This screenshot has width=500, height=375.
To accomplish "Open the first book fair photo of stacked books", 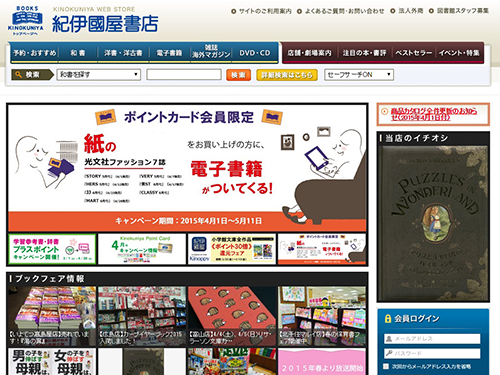I will [52, 316].
